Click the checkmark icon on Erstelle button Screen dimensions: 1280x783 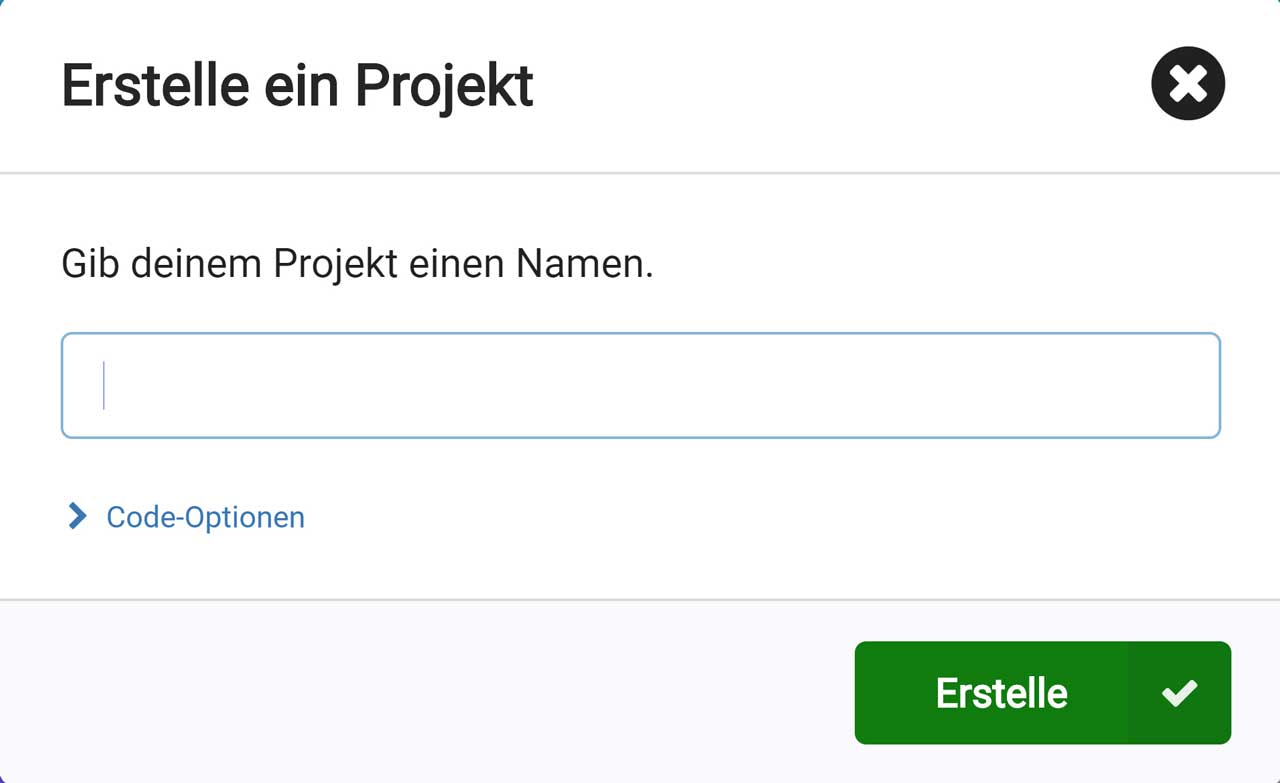pos(1180,693)
